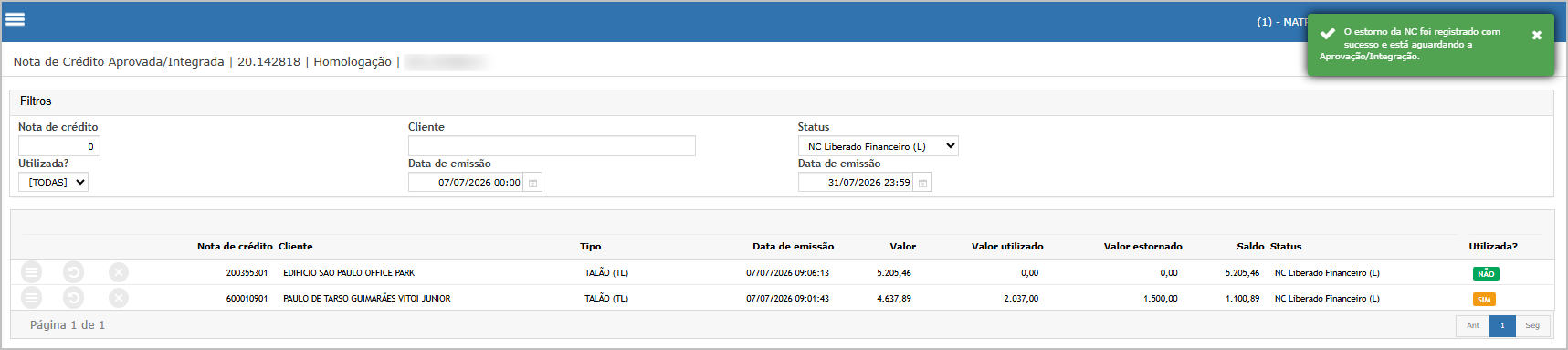Viewport: 1568px width, 350px height.
Task: Click credit note number 600010901
Action: pos(247,299)
